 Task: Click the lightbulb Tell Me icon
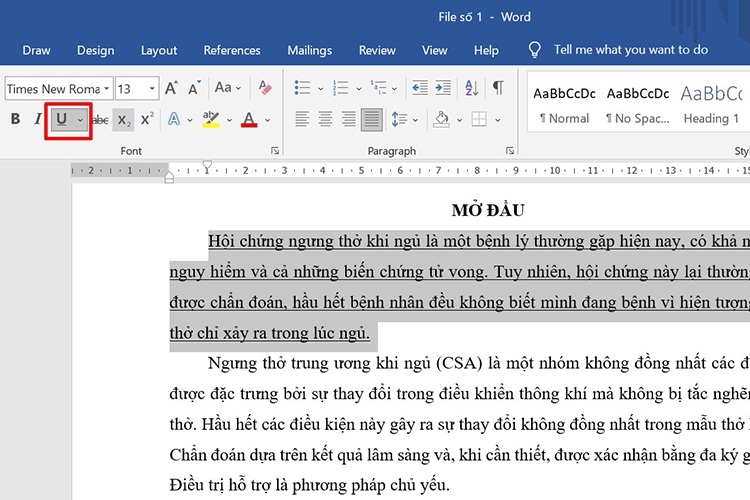(x=534, y=50)
